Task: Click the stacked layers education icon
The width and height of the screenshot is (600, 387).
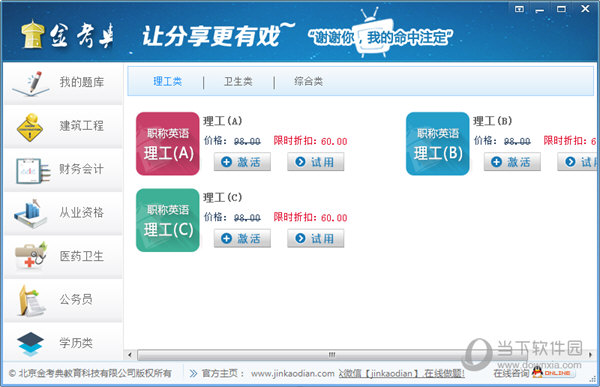Action: pos(30,343)
